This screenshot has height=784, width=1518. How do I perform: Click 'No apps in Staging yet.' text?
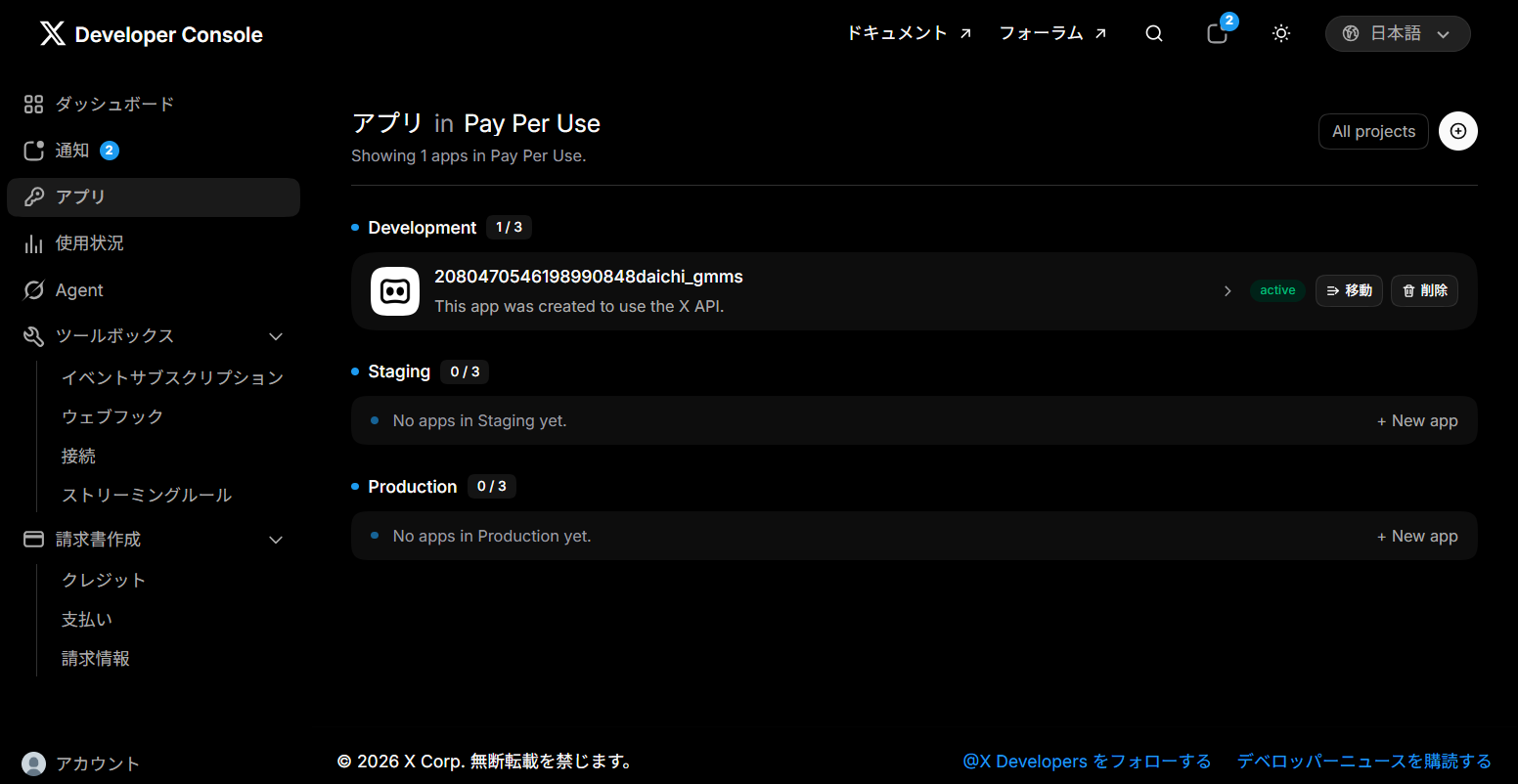479,421
